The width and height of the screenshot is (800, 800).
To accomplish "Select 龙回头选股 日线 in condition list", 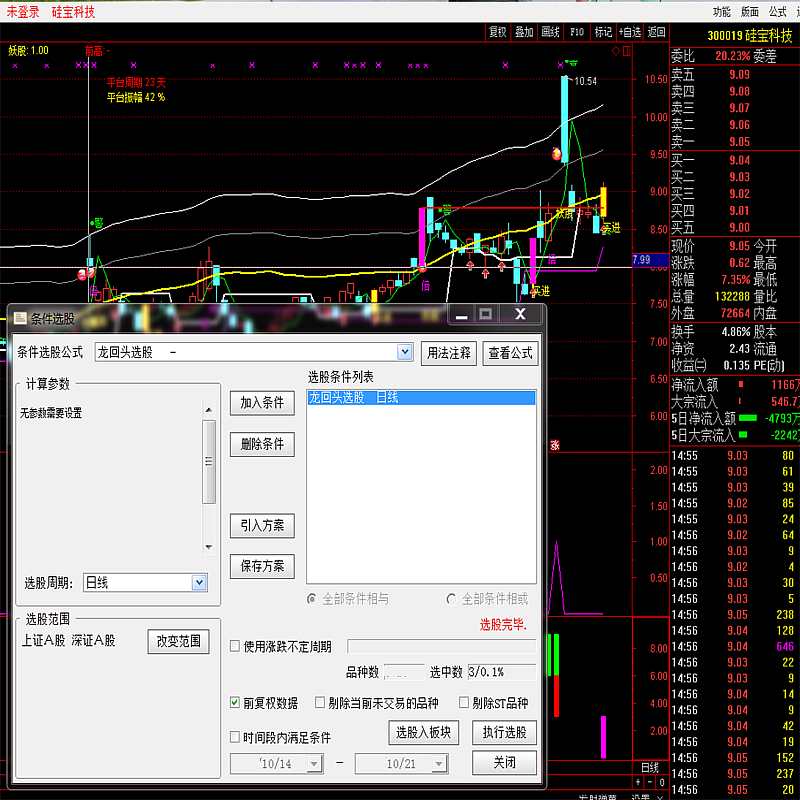I will [420, 398].
